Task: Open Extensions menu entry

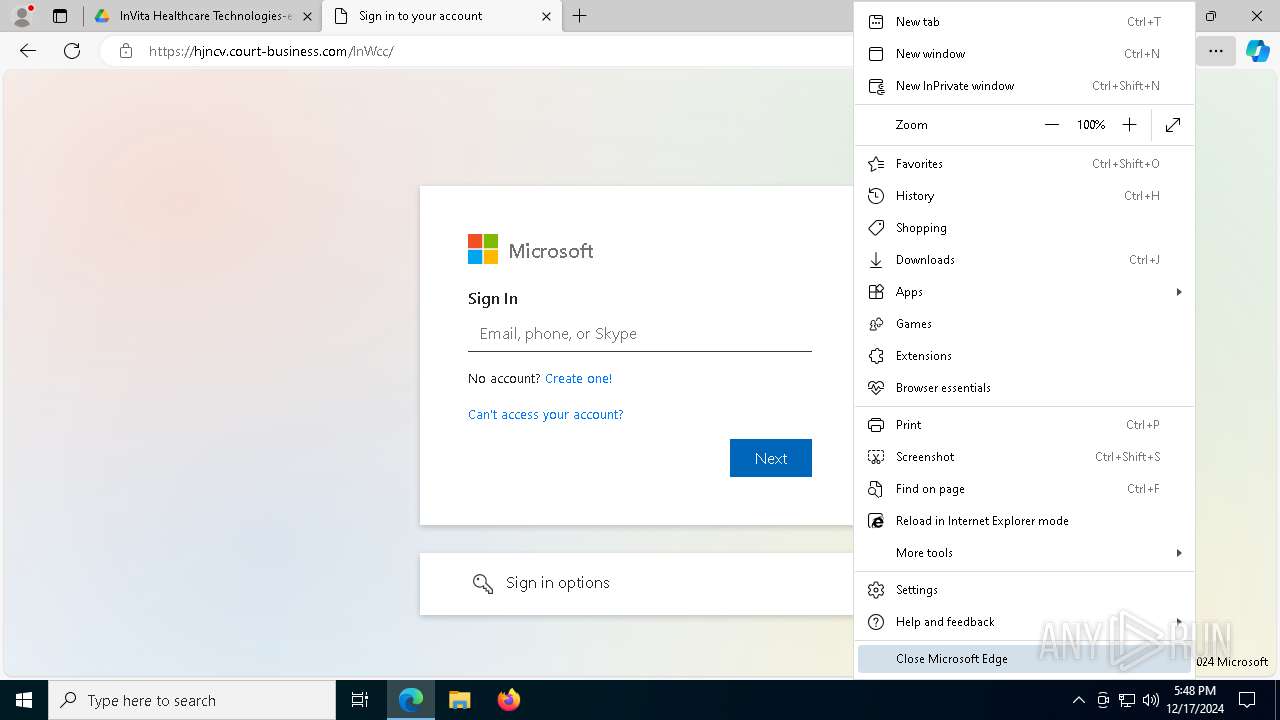Action: [x=1025, y=356]
